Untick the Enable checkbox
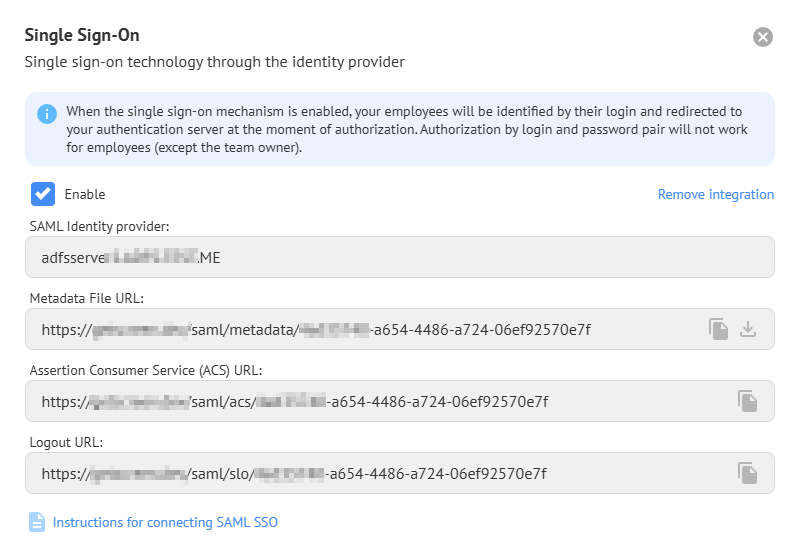 43,194
